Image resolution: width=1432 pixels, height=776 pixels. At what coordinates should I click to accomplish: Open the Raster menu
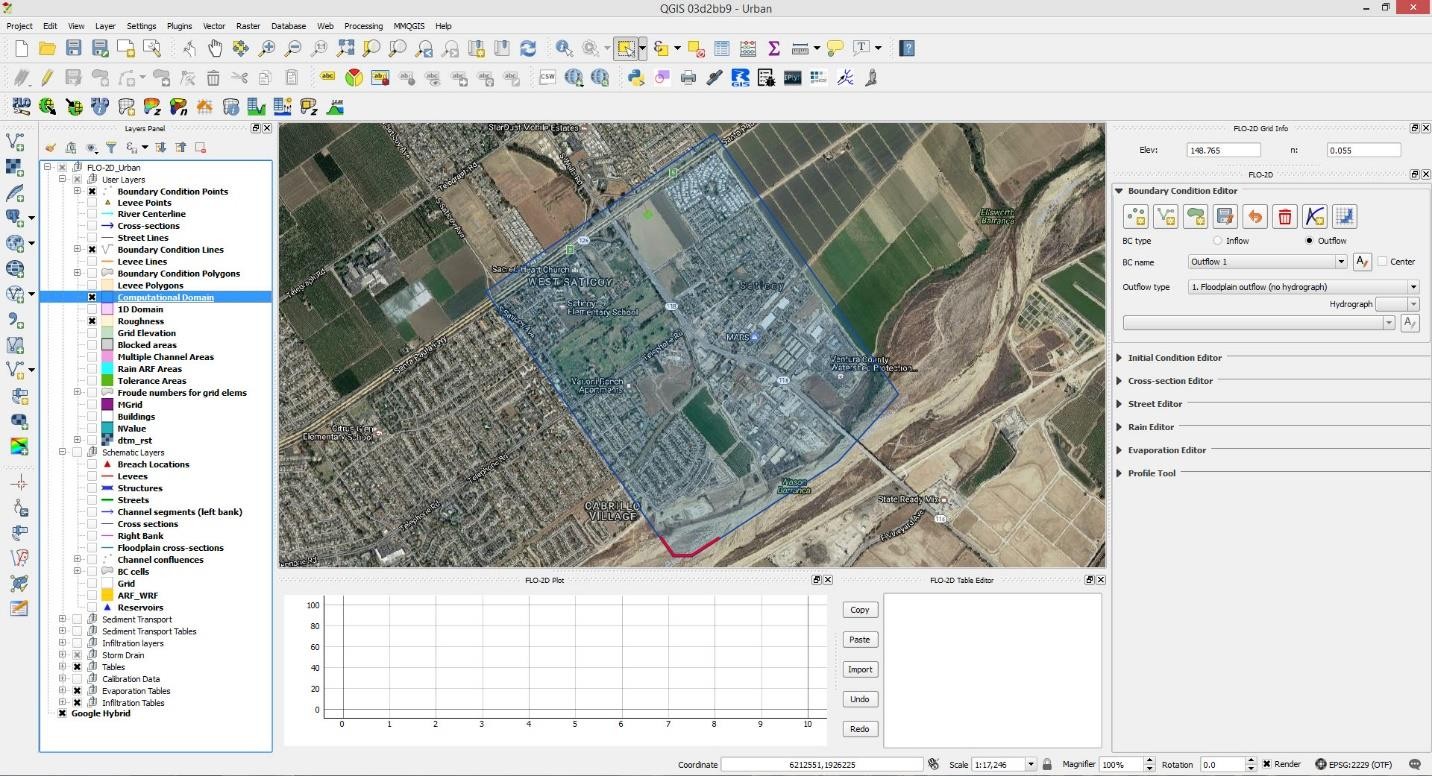(248, 26)
